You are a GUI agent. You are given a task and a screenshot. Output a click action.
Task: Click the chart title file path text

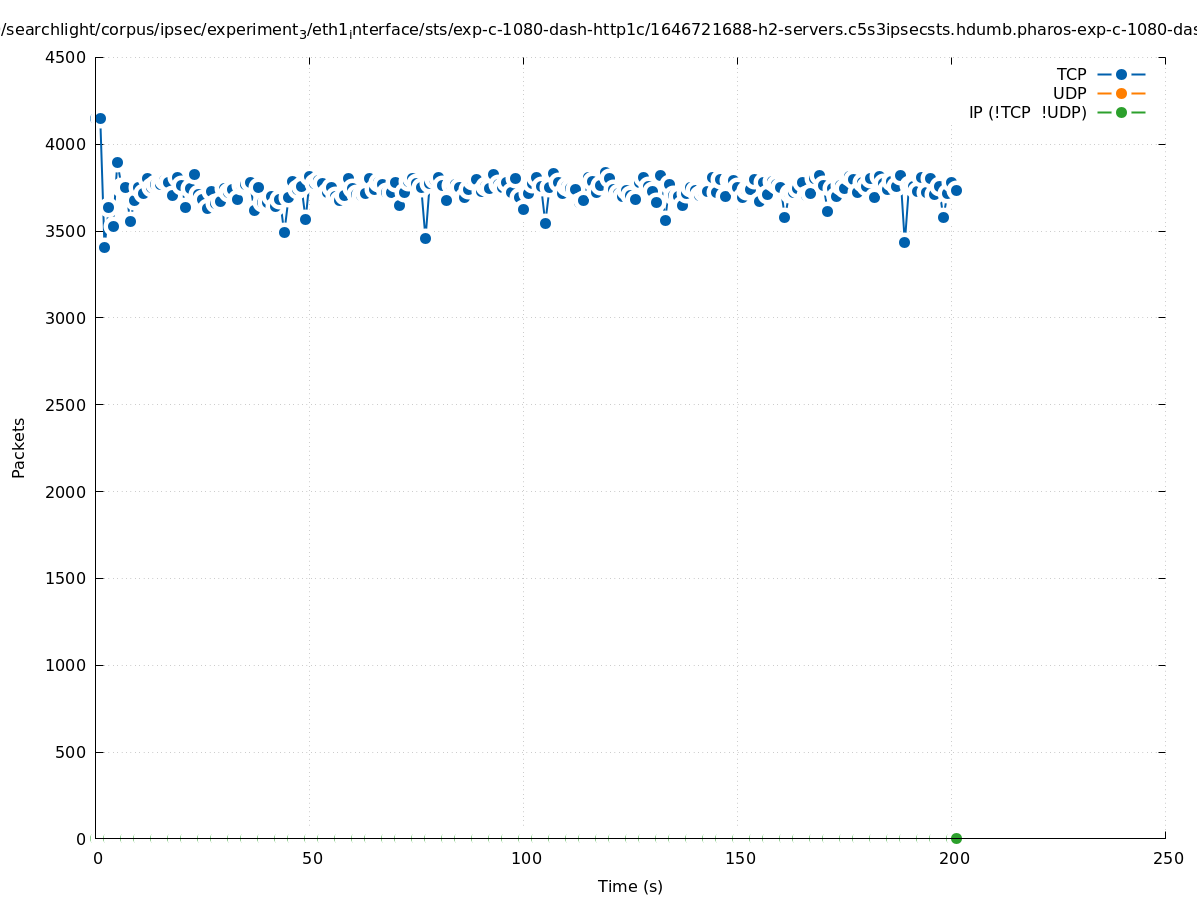click(598, 30)
